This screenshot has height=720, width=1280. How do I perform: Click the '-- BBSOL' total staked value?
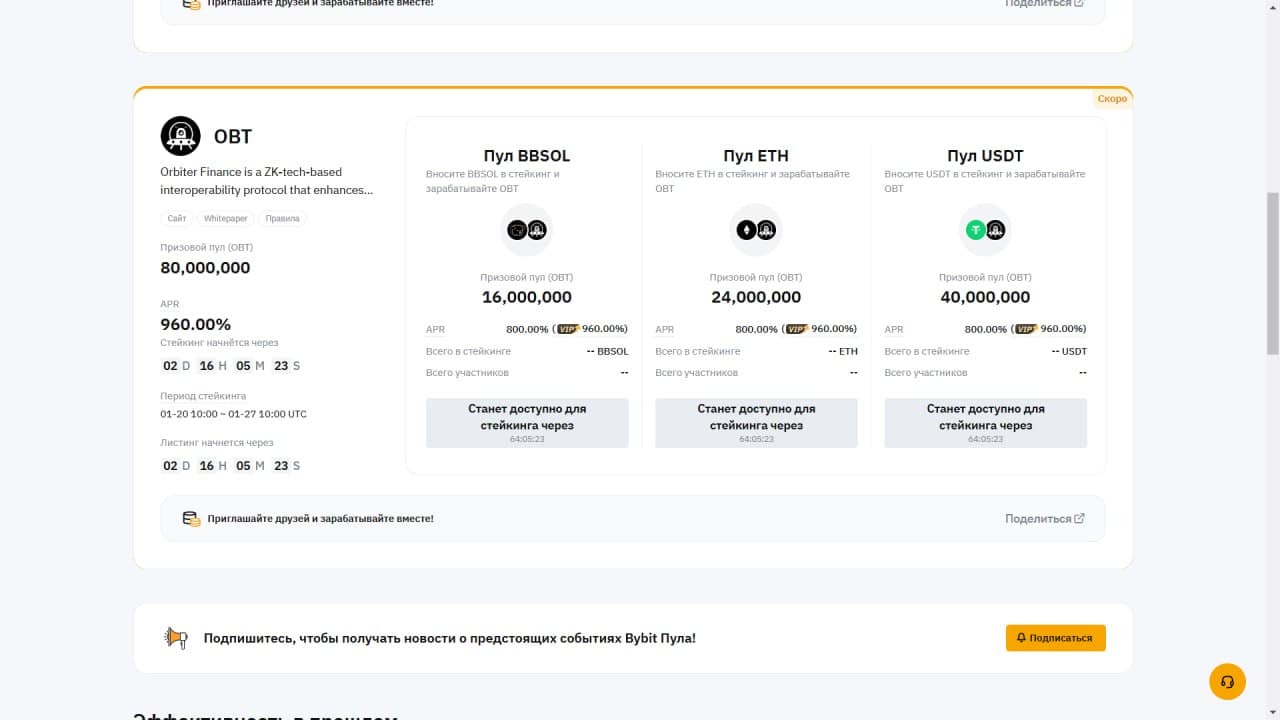click(x=607, y=351)
